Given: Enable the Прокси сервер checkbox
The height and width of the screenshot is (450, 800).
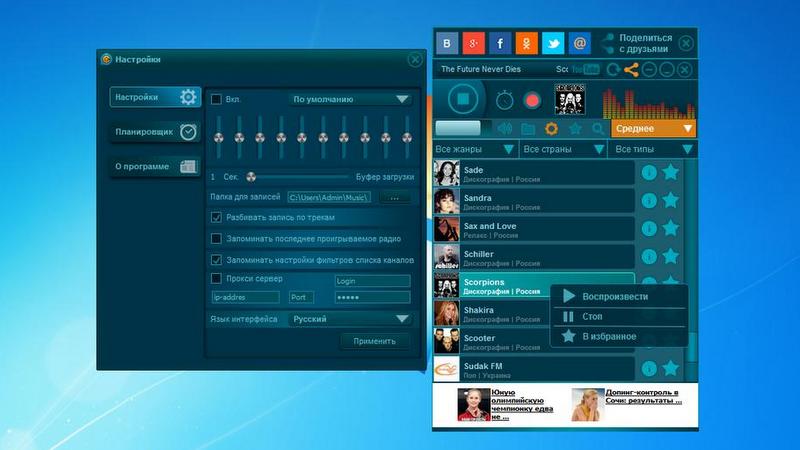Looking at the screenshot, I should [216, 279].
